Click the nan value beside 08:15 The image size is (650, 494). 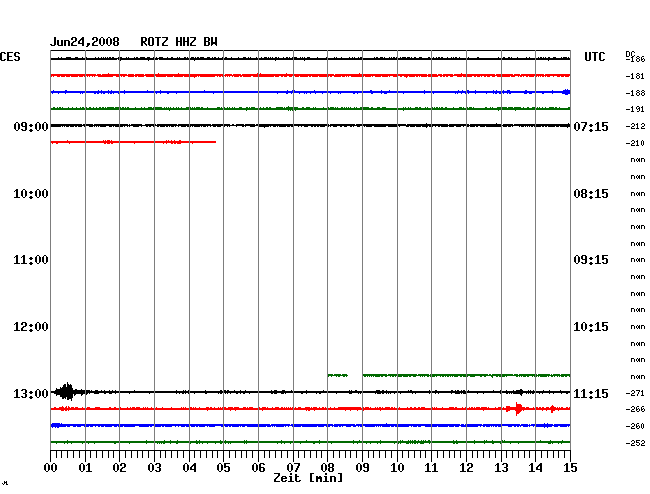638,194
